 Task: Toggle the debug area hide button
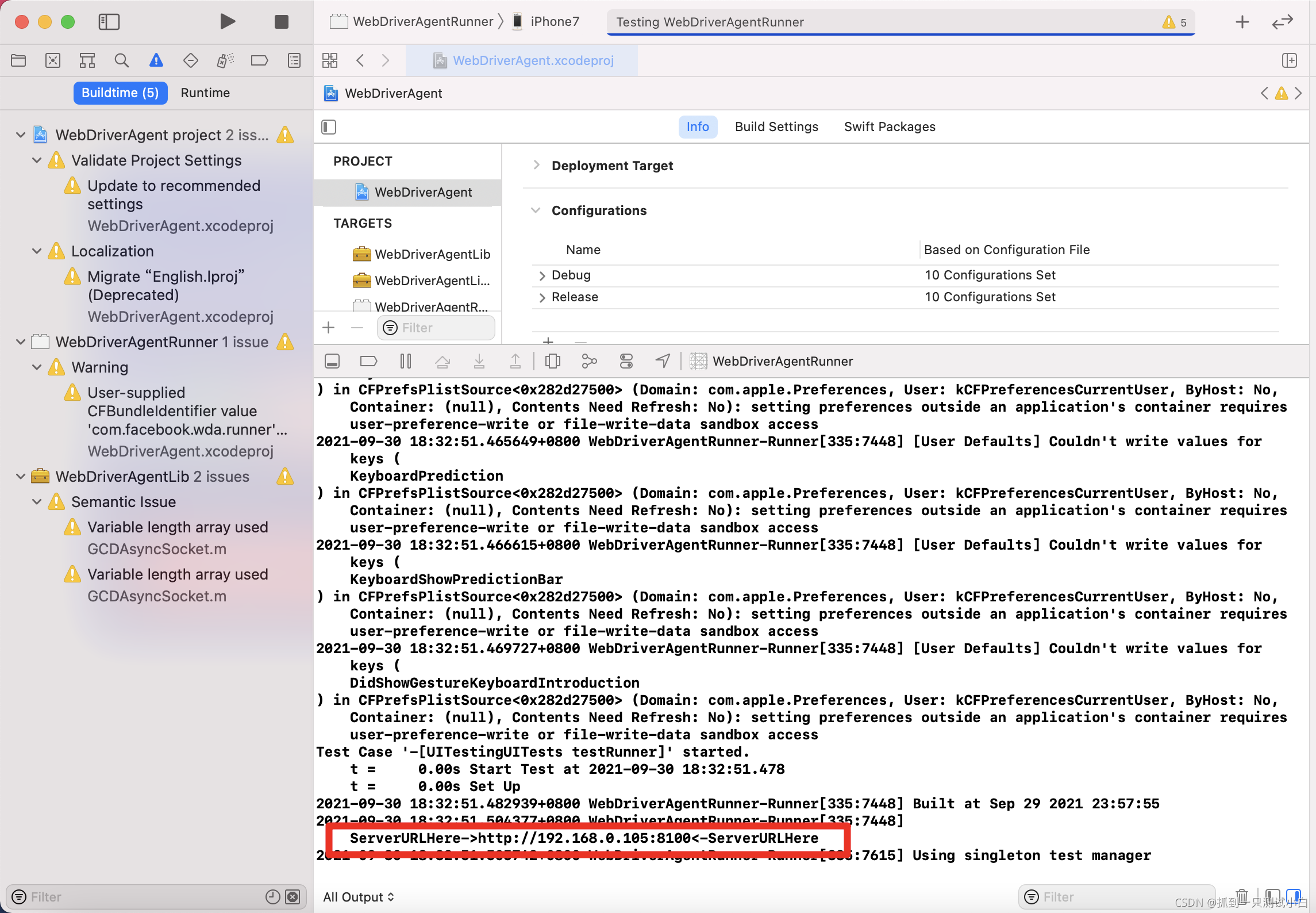332,361
